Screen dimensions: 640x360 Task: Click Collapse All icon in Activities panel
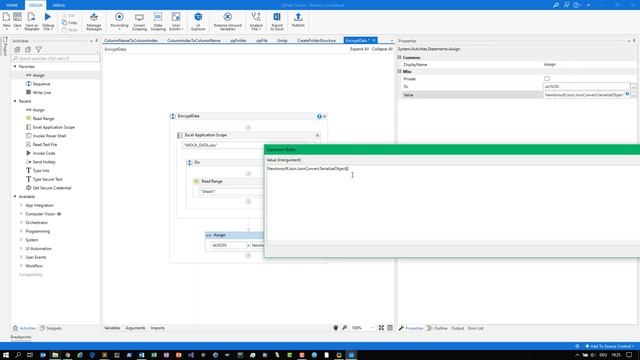[28, 50]
